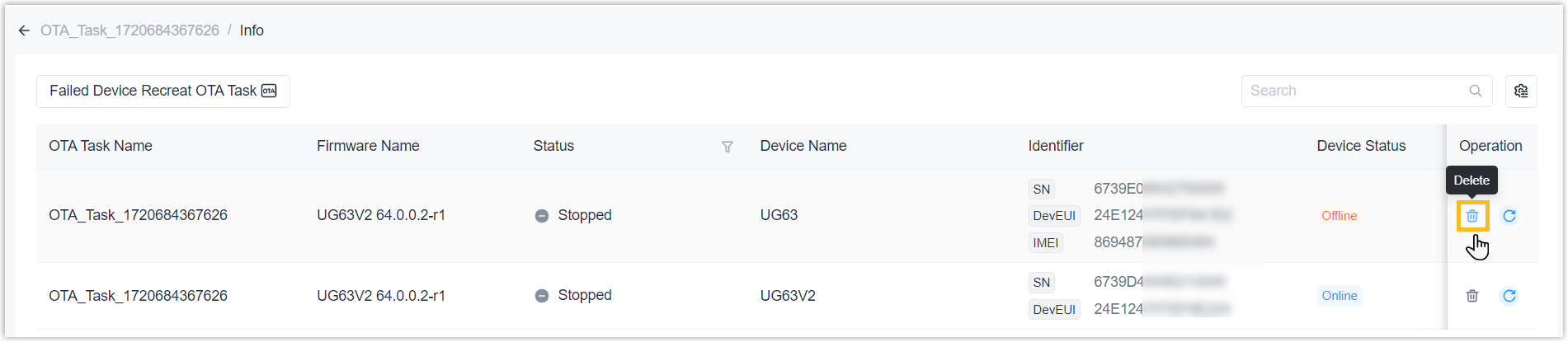Retry the UG63 device OTA task
This screenshot has height=342, width=1568.
coord(1509,216)
